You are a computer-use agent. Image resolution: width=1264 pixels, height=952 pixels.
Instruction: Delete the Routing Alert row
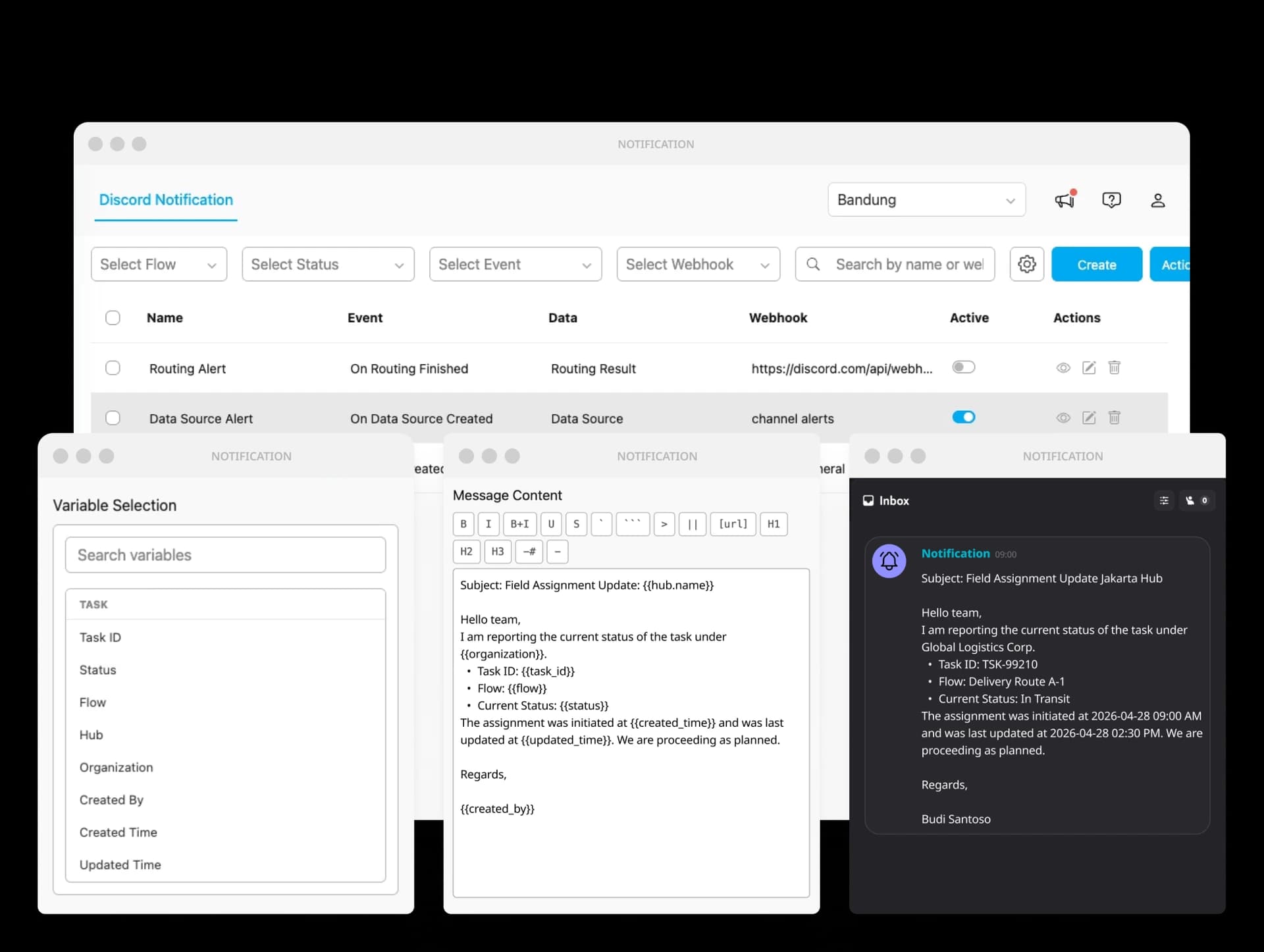1114,367
